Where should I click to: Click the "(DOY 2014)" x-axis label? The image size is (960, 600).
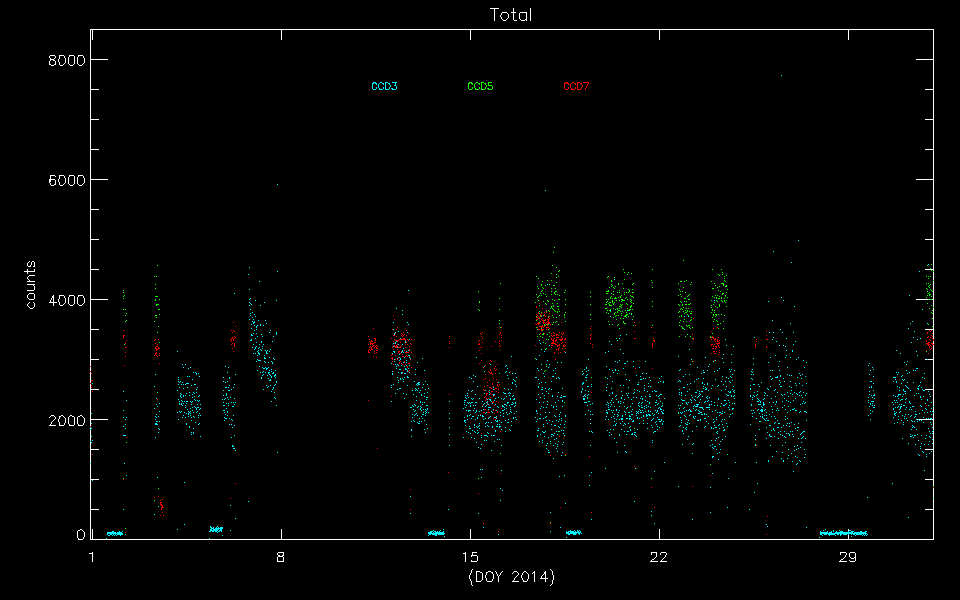(x=511, y=578)
